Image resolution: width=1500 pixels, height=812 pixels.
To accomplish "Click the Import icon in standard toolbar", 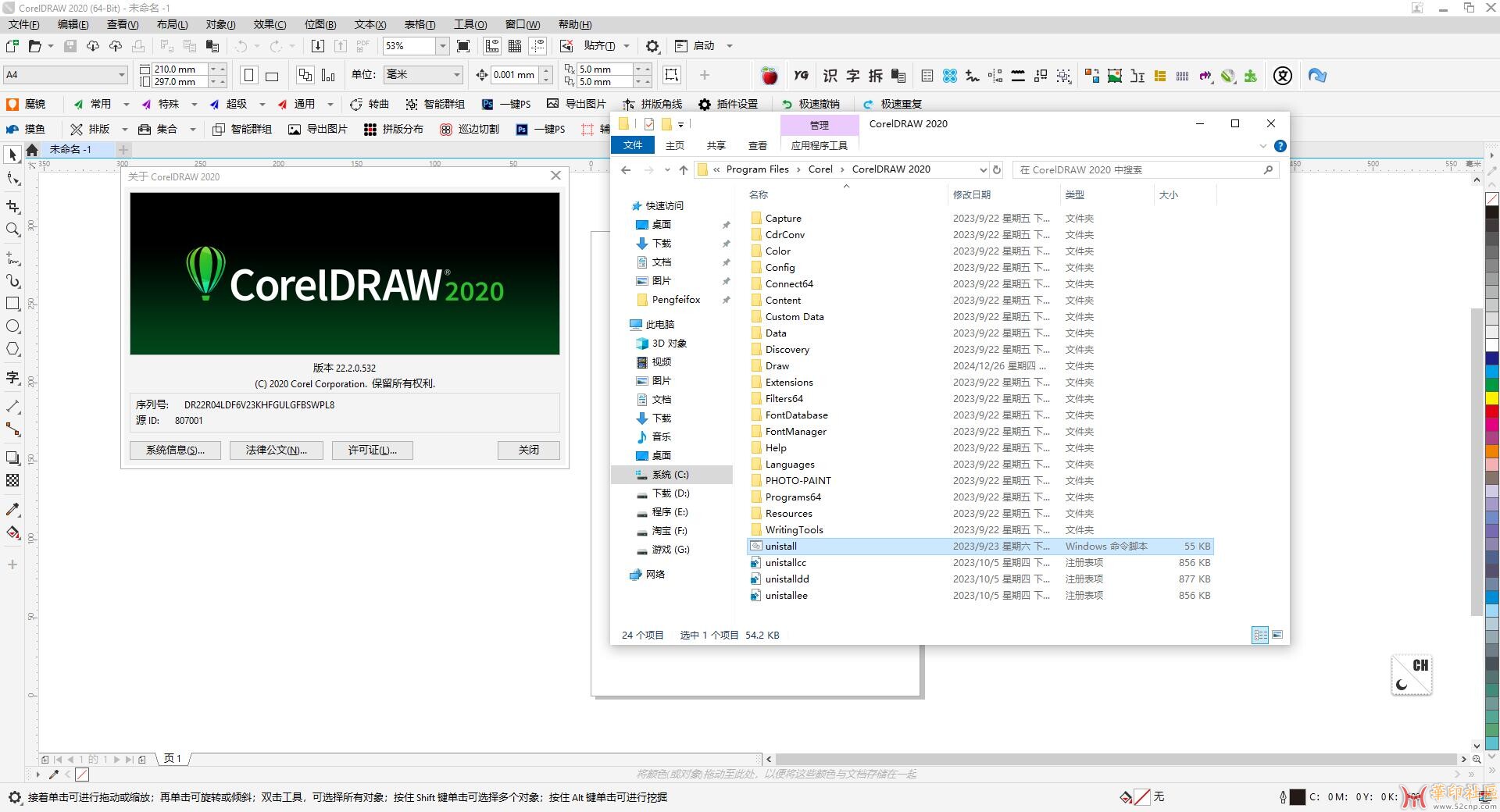I will click(x=317, y=46).
